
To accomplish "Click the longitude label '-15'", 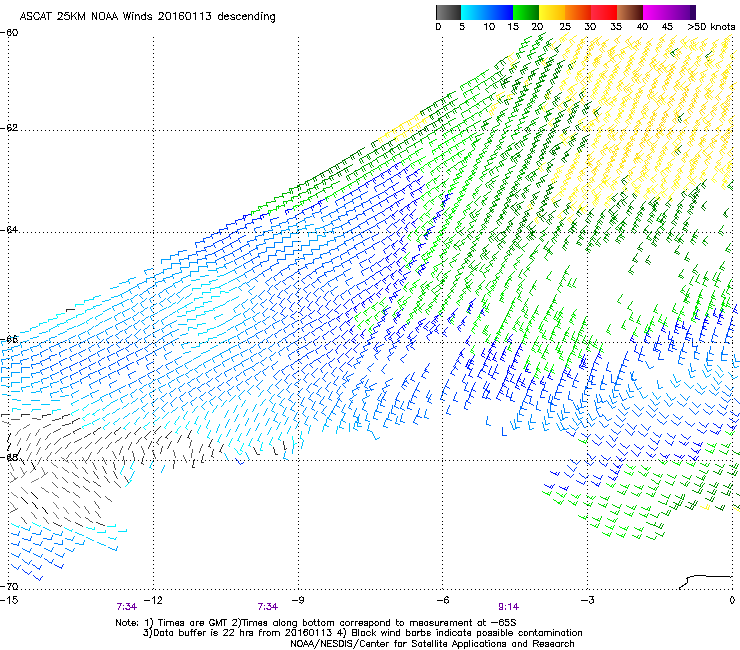I will (x=9, y=600).
